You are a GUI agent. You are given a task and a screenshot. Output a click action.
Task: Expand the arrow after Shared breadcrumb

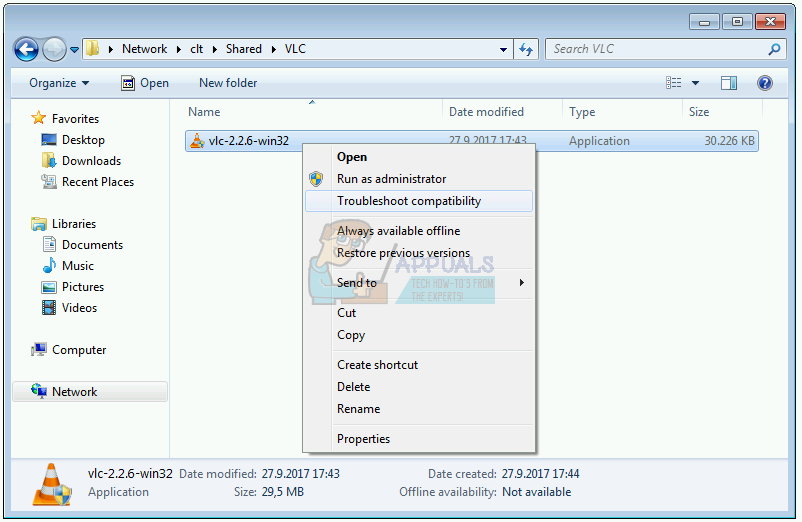pyautogui.click(x=274, y=49)
